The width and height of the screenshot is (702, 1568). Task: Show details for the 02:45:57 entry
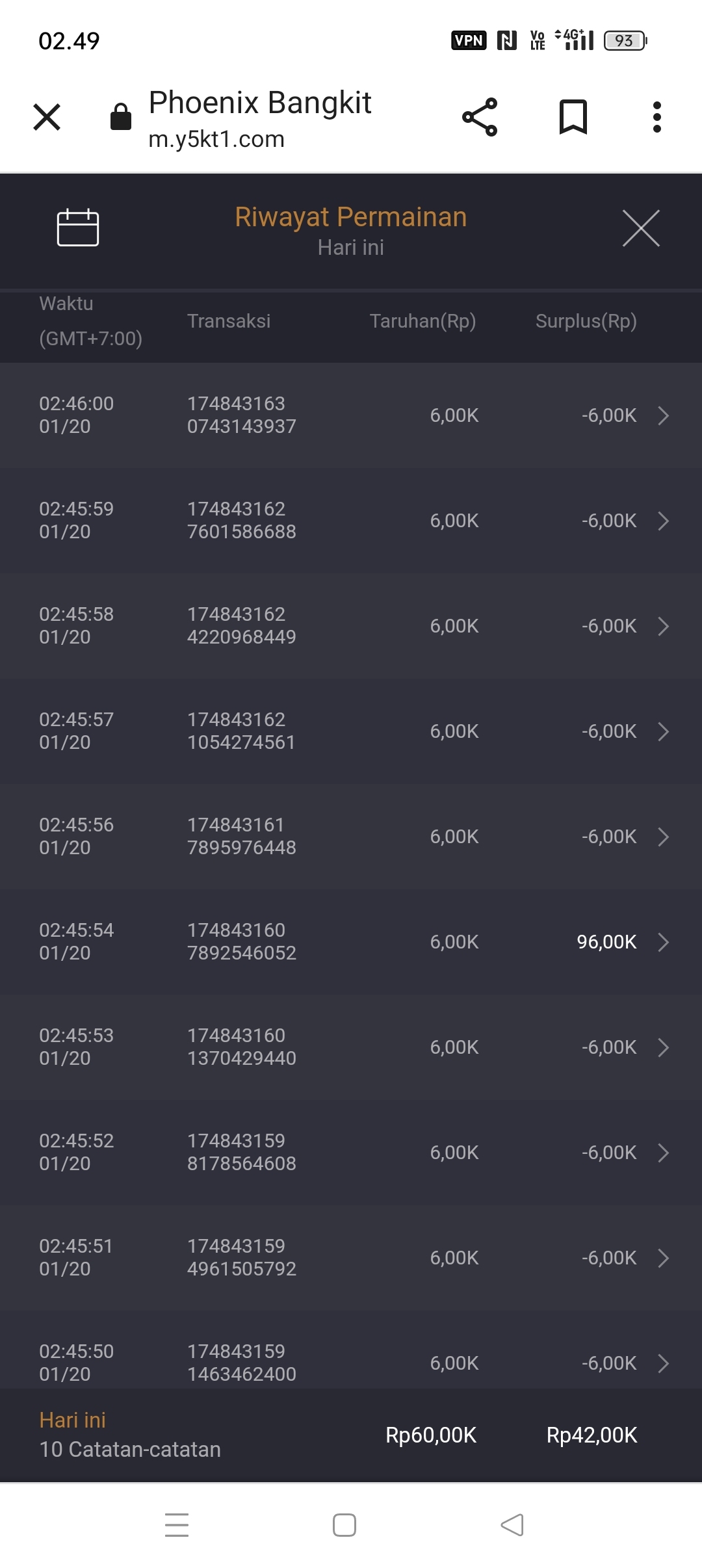tap(663, 731)
